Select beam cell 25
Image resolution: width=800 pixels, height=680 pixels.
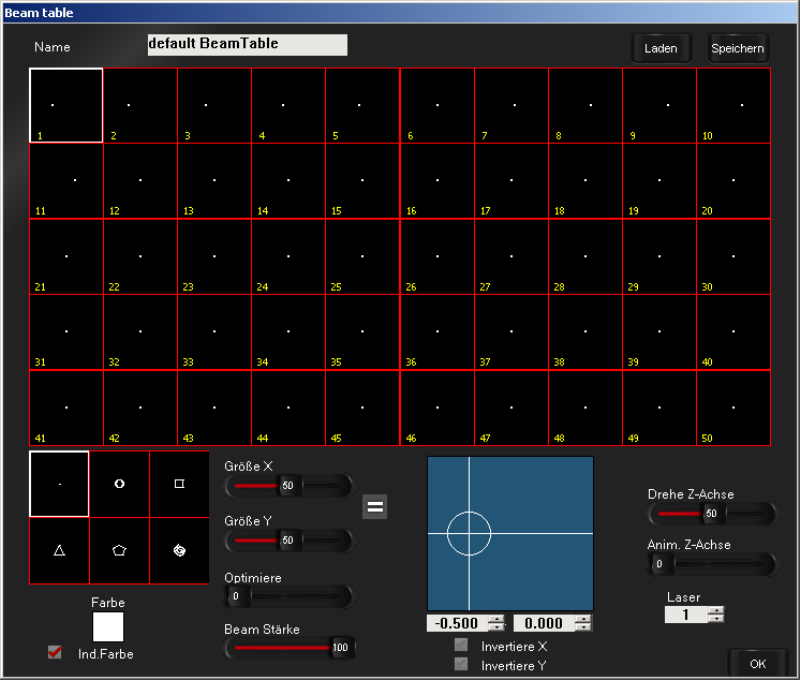[x=363, y=257]
